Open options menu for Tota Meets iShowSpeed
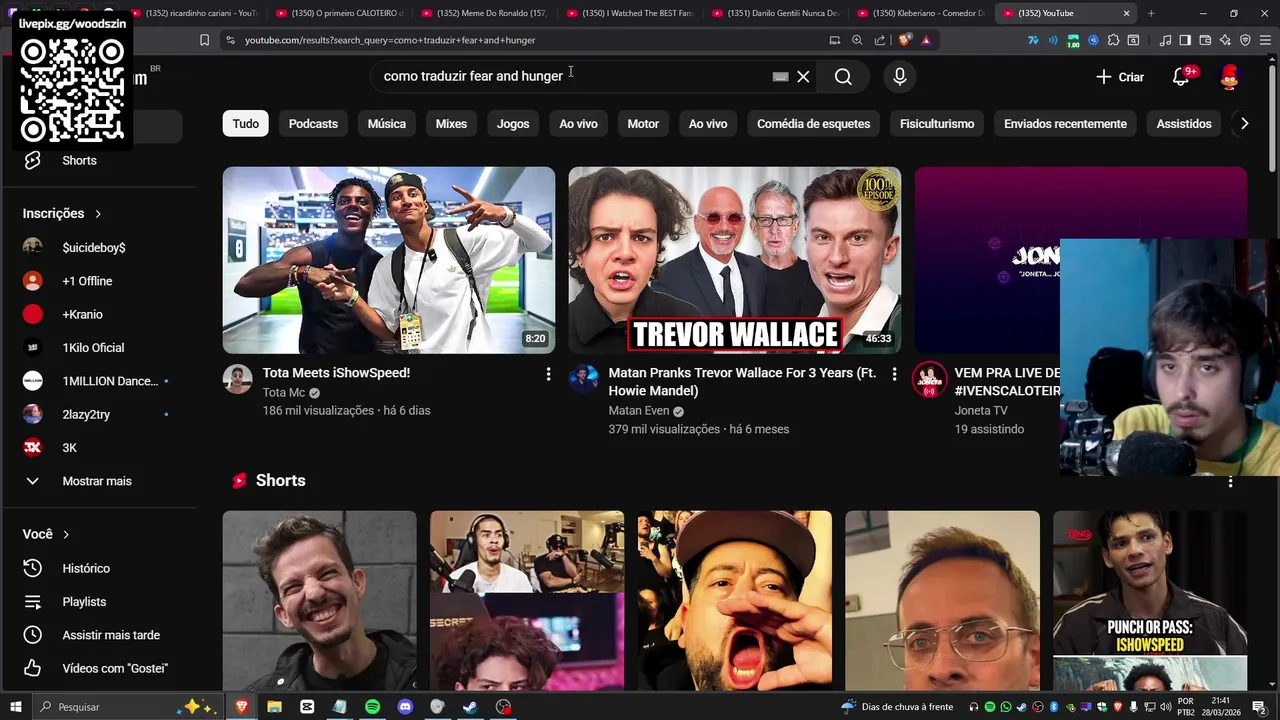The height and width of the screenshot is (720, 1280). pyautogui.click(x=548, y=374)
